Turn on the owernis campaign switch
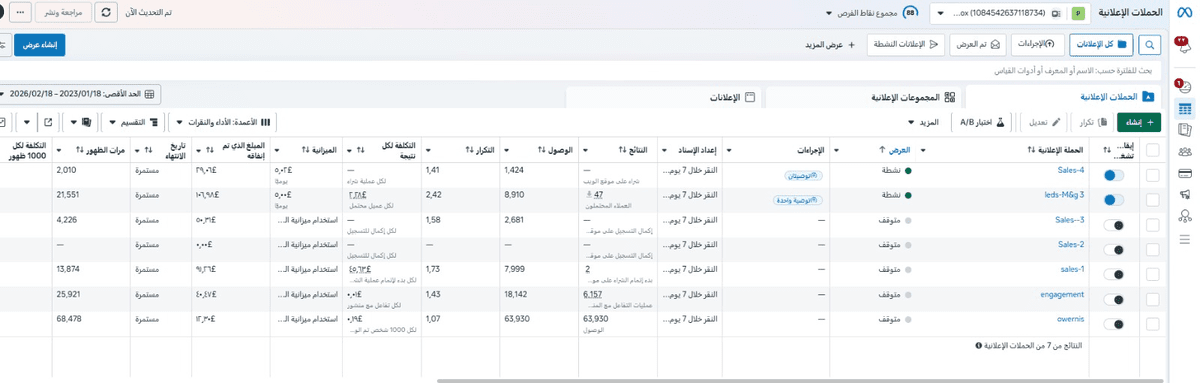 1113,324
